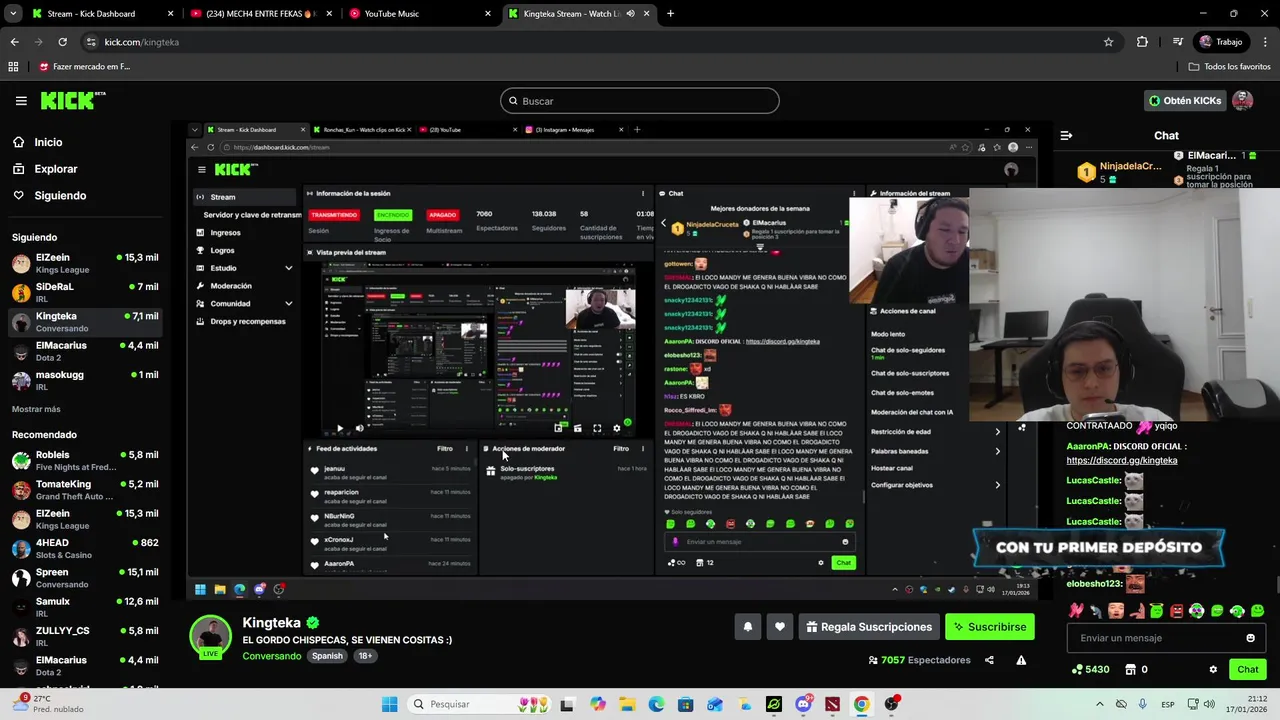
Task: Collapse the chat panel arrow icon
Action: point(1066,135)
